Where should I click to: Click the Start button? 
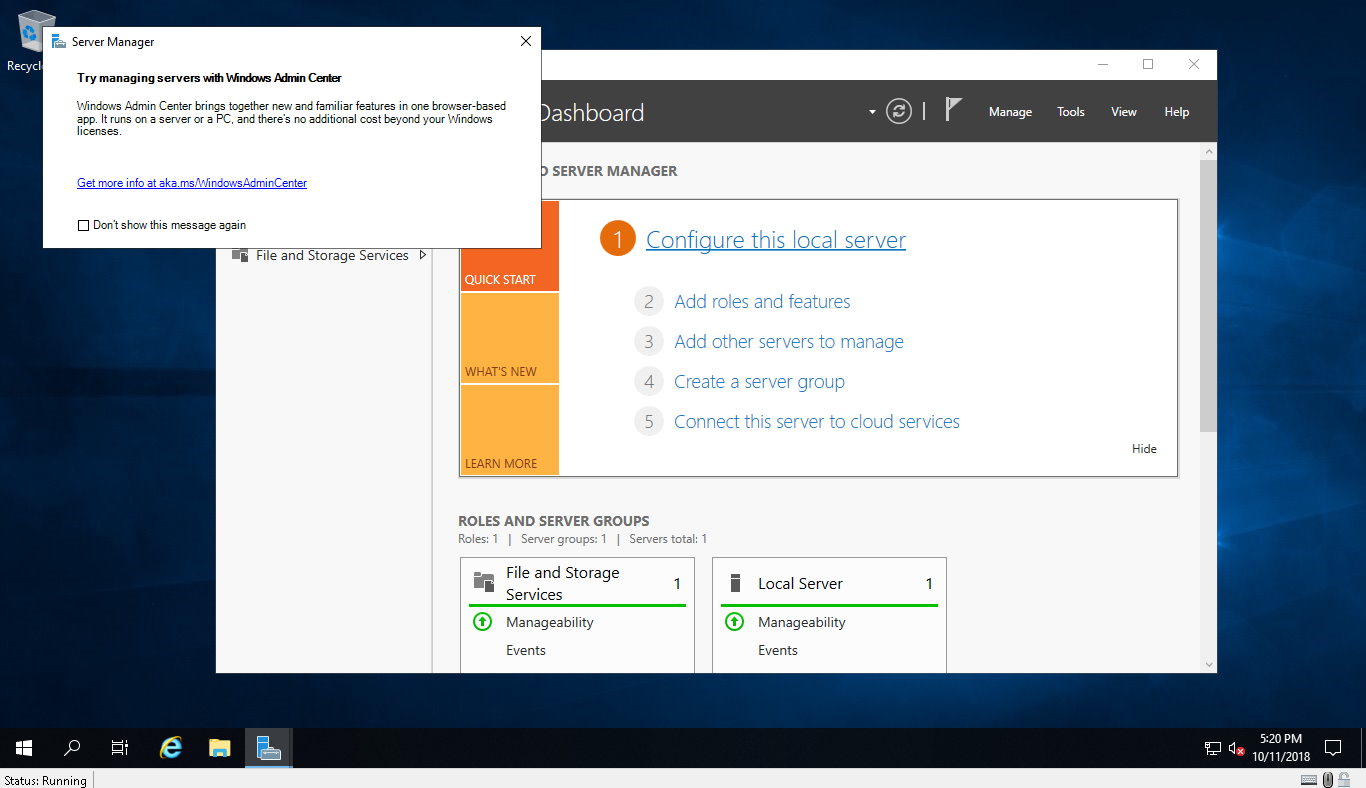23,747
